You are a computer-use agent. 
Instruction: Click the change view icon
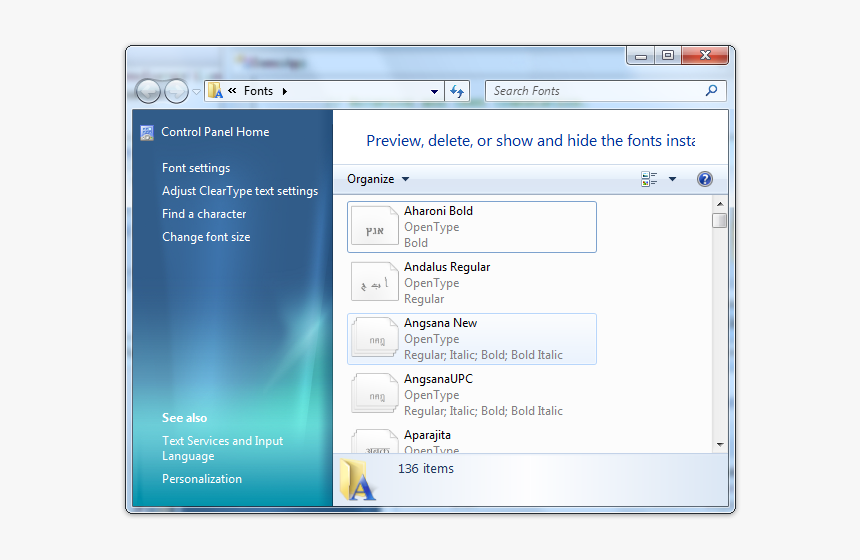pyautogui.click(x=649, y=179)
